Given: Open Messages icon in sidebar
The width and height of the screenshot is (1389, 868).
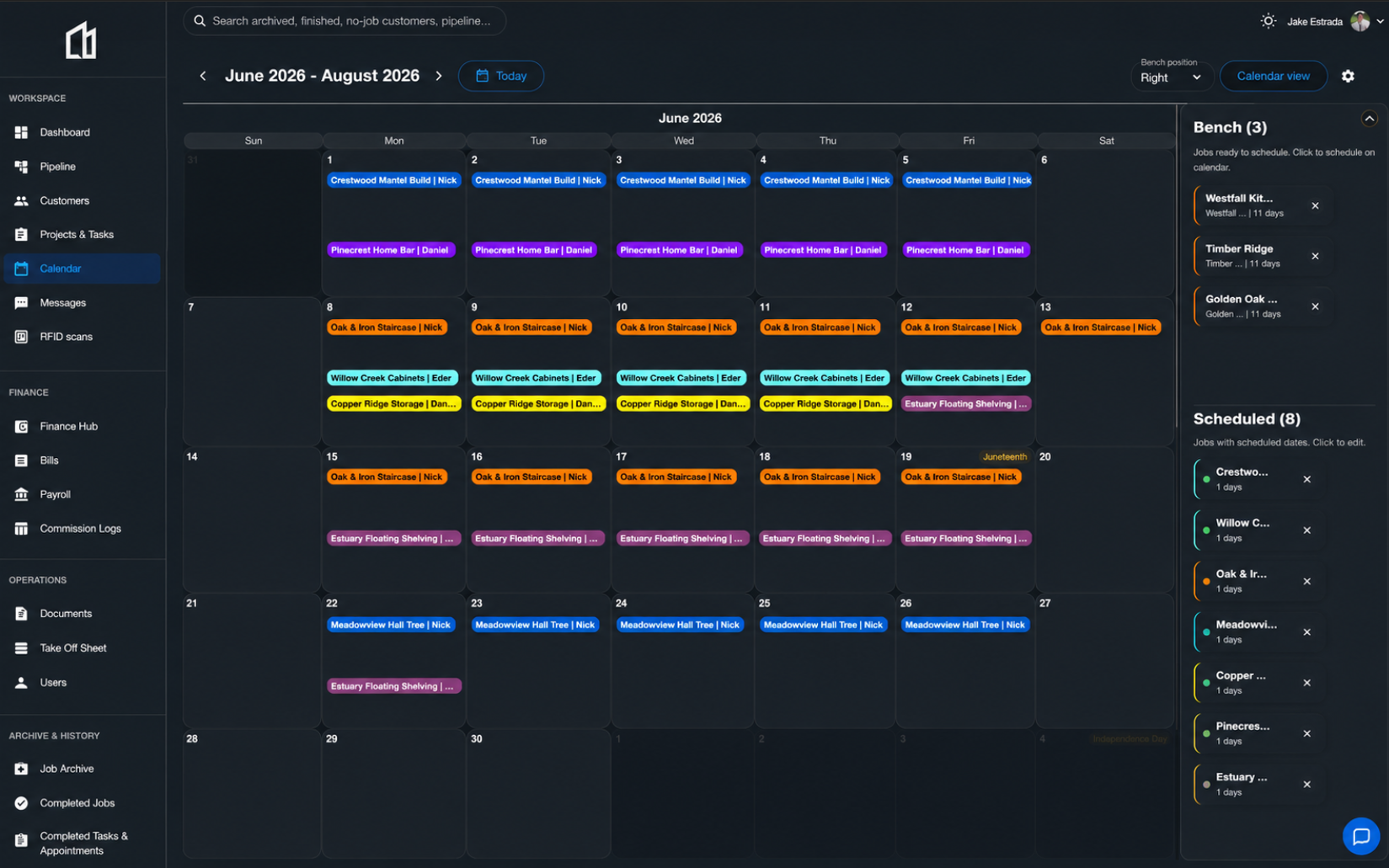Looking at the screenshot, I should coord(21,302).
